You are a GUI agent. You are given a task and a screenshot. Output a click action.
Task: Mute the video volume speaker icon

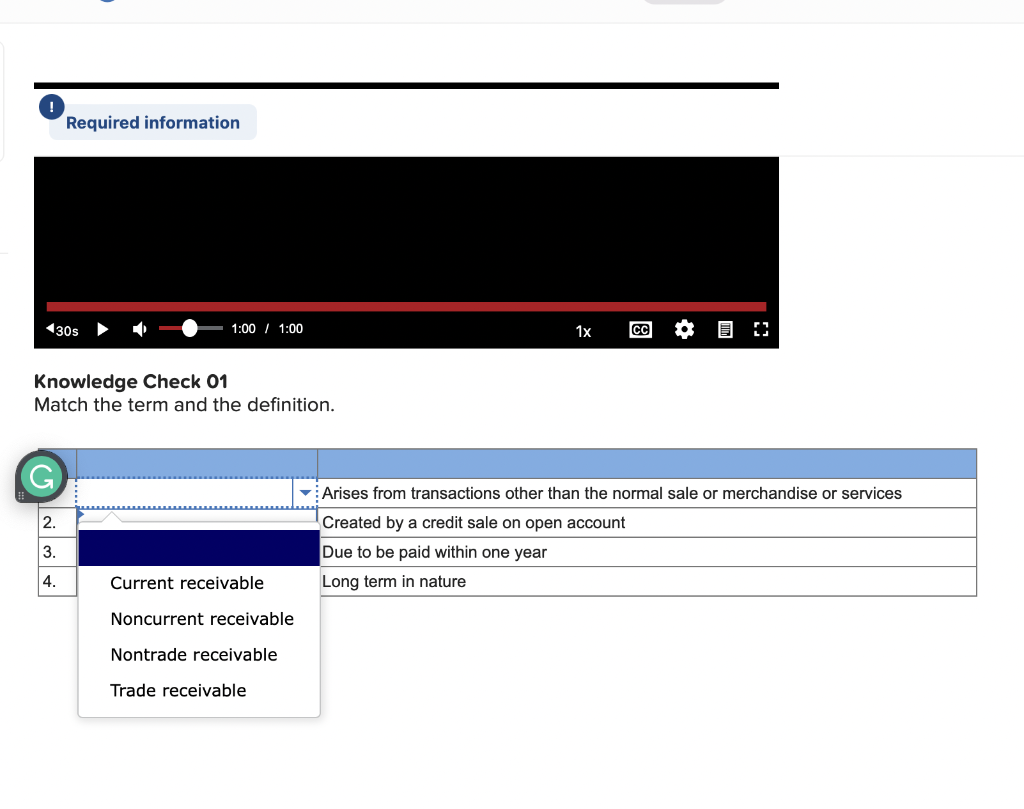139,329
